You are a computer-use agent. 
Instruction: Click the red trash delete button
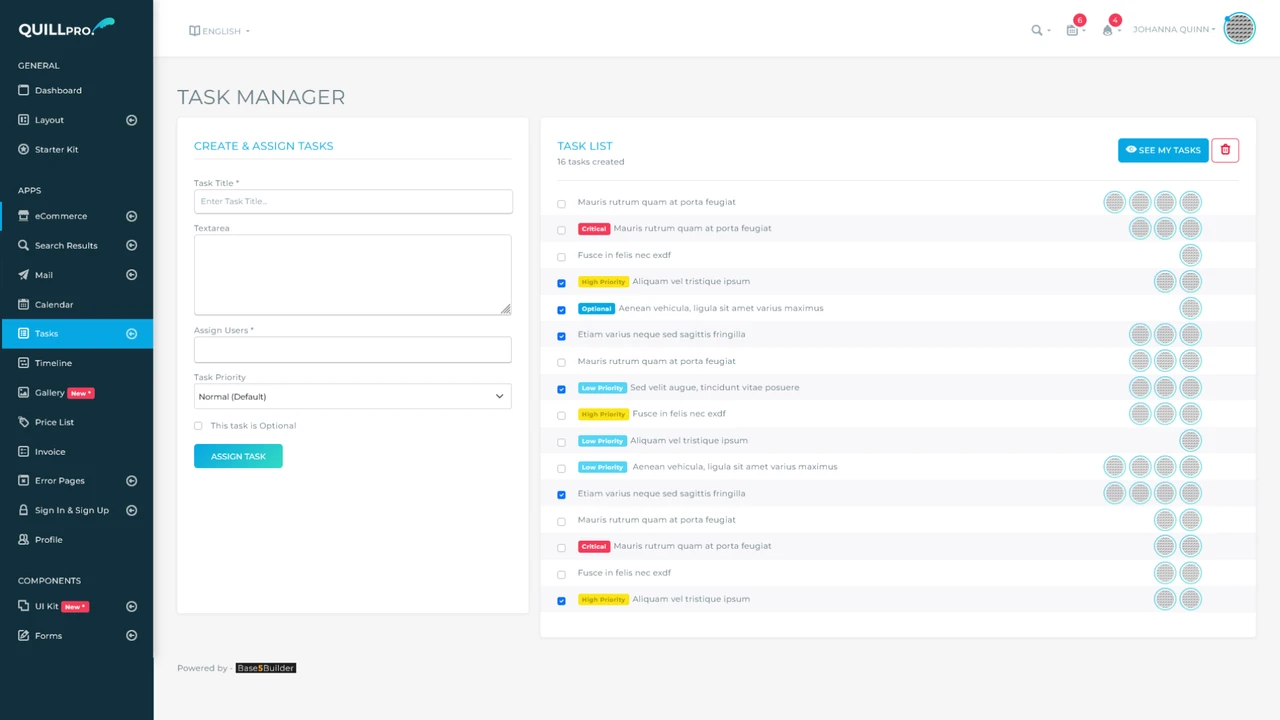click(x=1225, y=150)
